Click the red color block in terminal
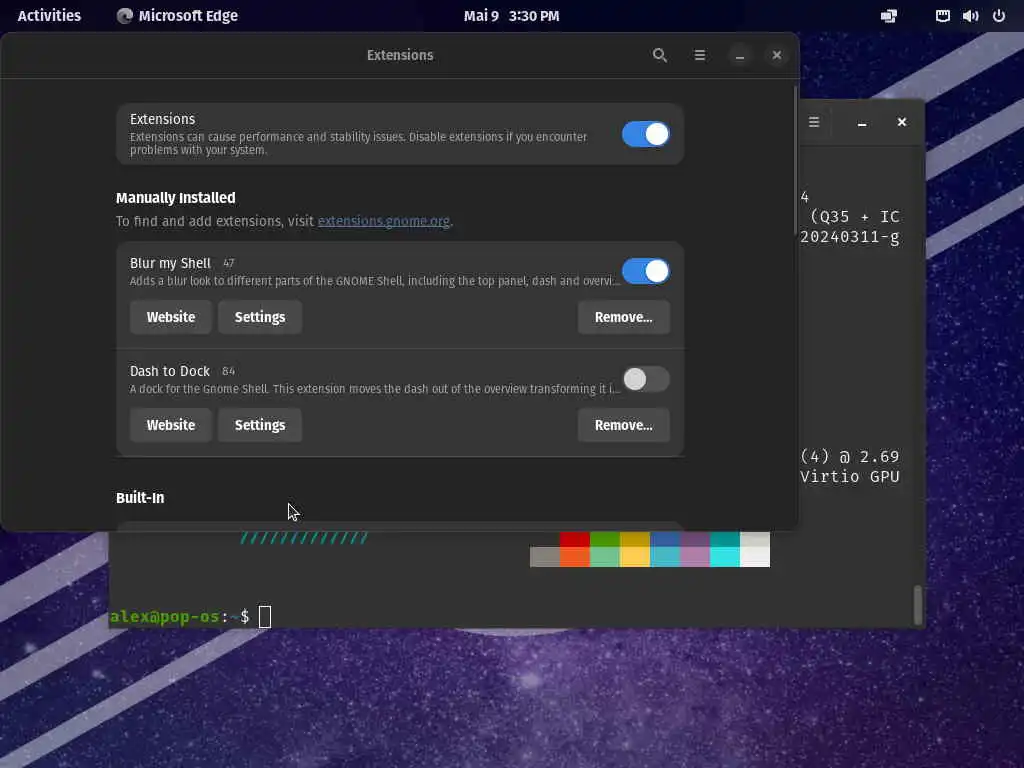Viewport: 1024px width, 768px height. tap(575, 539)
